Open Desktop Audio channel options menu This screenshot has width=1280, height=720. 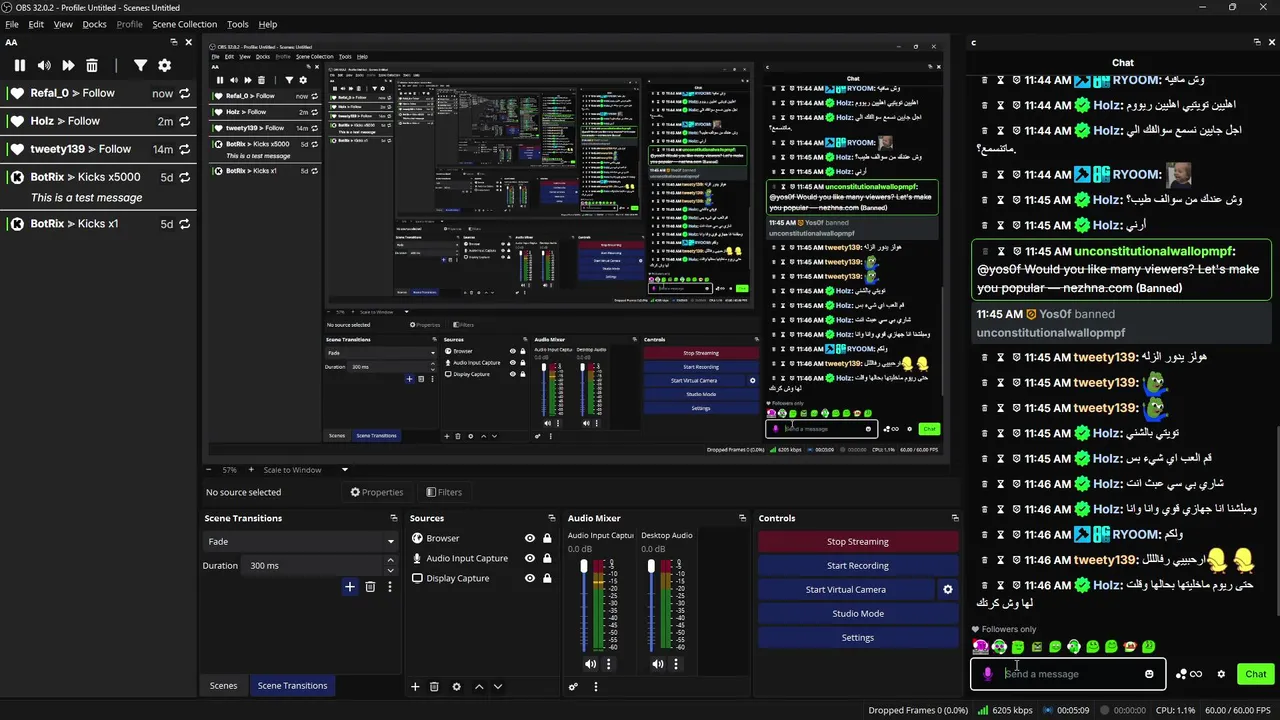676,664
